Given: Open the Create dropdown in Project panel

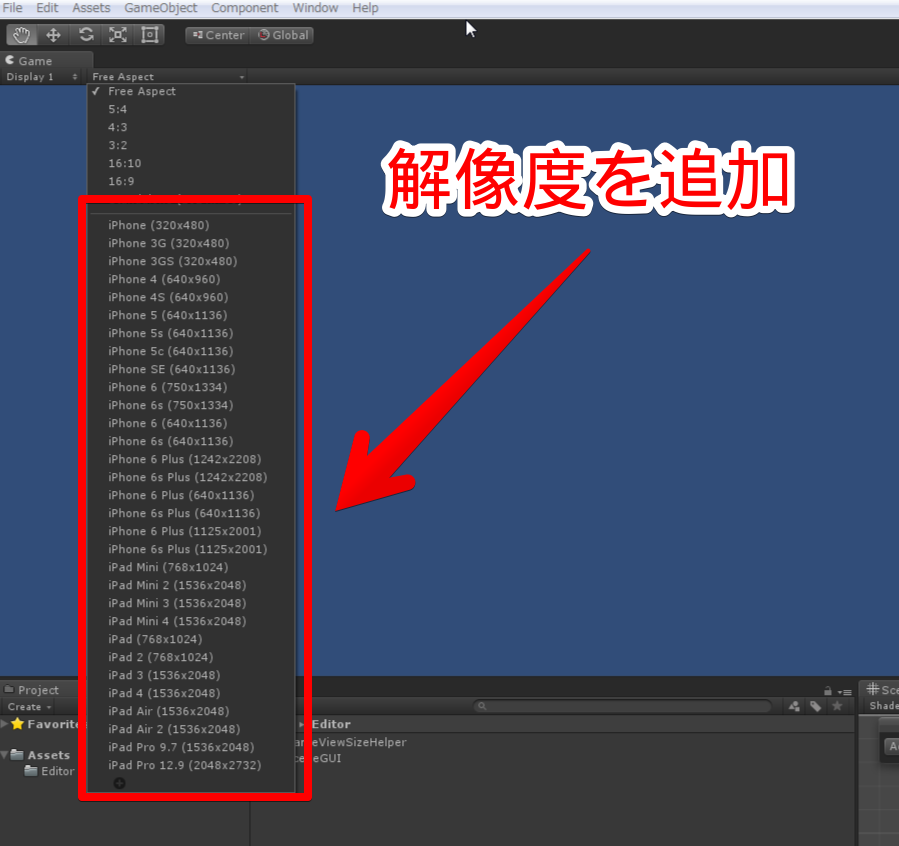Looking at the screenshot, I should (x=30, y=707).
